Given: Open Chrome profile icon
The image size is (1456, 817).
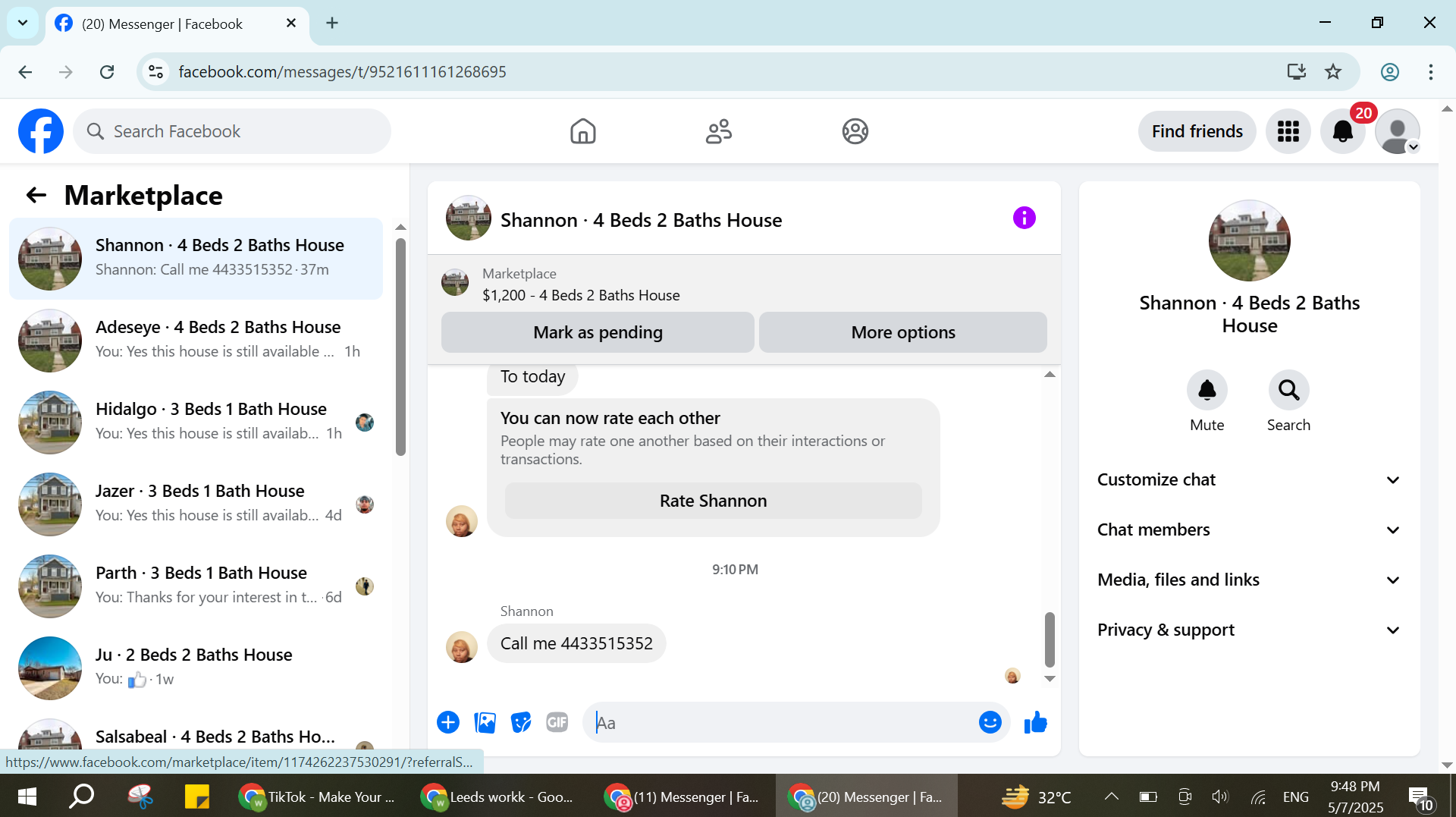Looking at the screenshot, I should click(x=1389, y=72).
